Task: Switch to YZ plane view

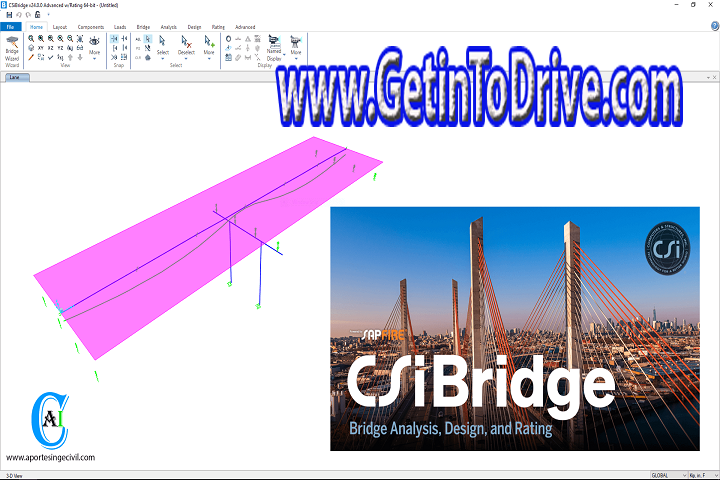Action: [x=60, y=48]
